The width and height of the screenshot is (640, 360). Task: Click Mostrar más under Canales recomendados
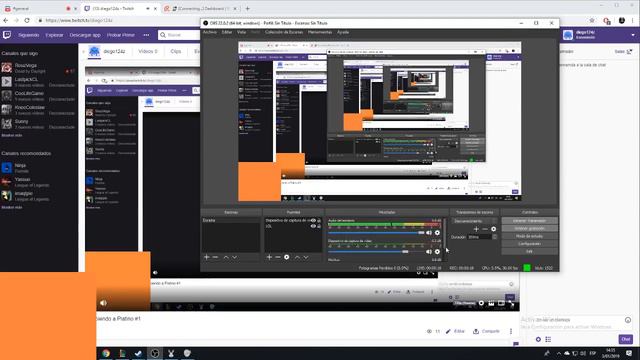pyautogui.click(x=12, y=207)
